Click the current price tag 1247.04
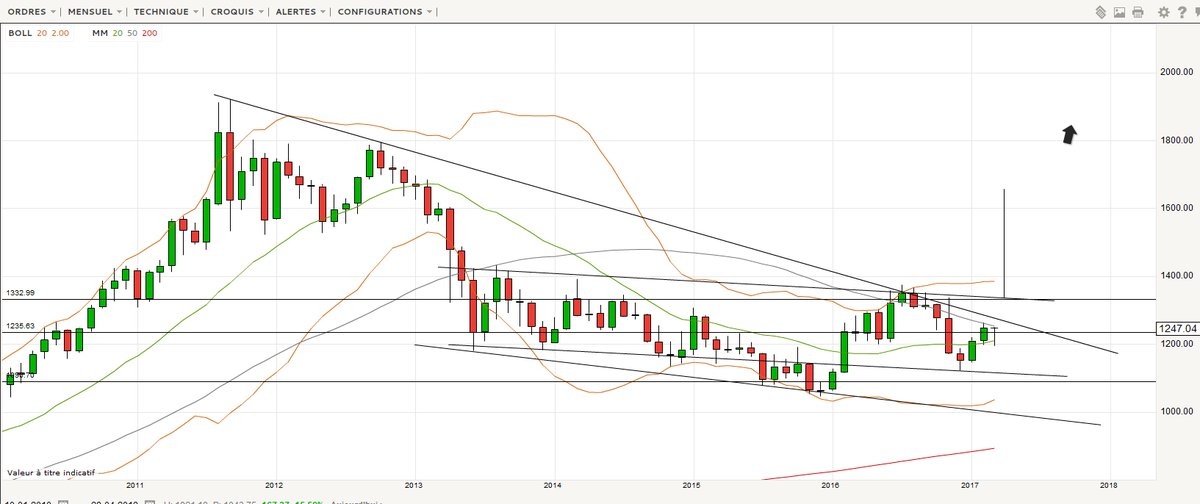 point(1176,328)
